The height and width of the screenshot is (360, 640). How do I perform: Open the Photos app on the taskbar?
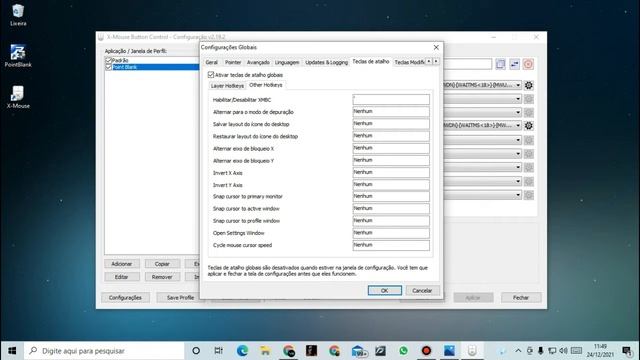tap(449, 351)
